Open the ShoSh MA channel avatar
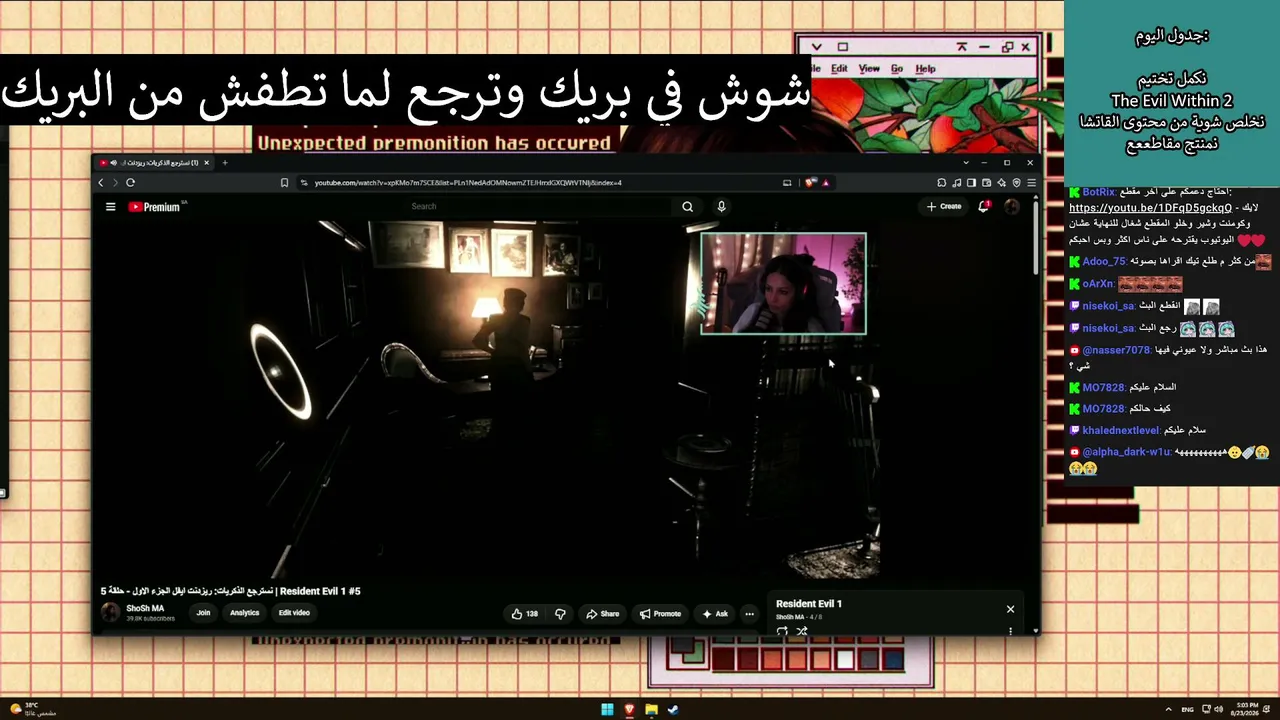 tap(110, 613)
